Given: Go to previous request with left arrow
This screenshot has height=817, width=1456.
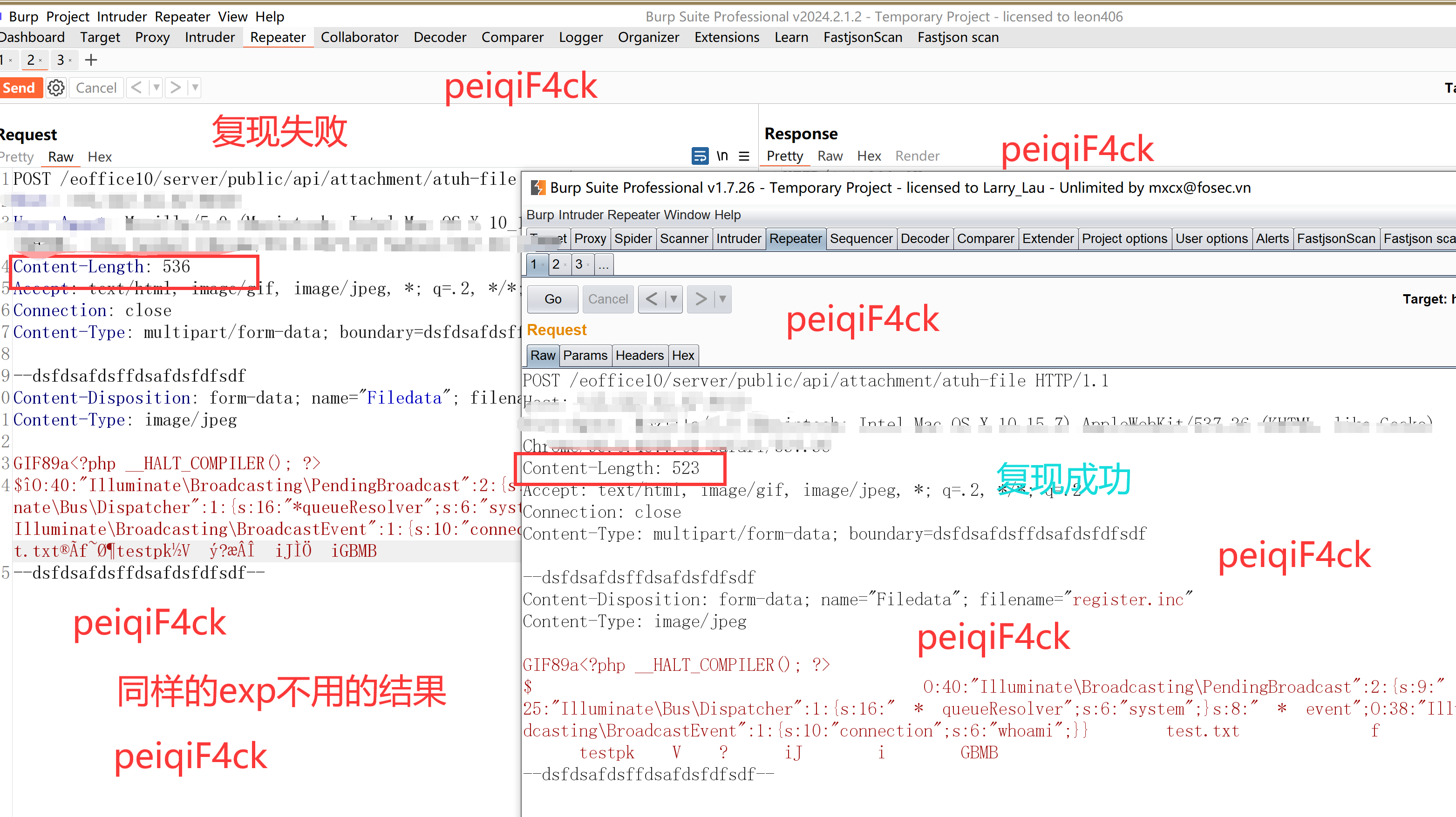Looking at the screenshot, I should coord(136,88).
